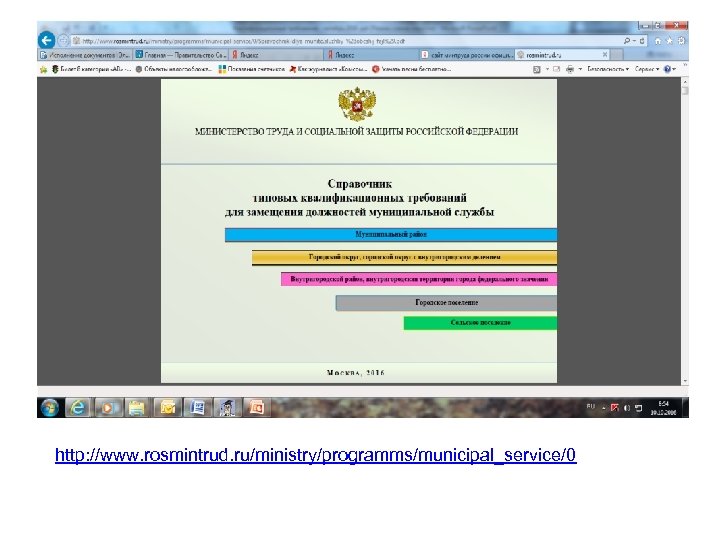The height and width of the screenshot is (540, 720).
Task: Open the Word taskbar icon
Action: [197, 408]
